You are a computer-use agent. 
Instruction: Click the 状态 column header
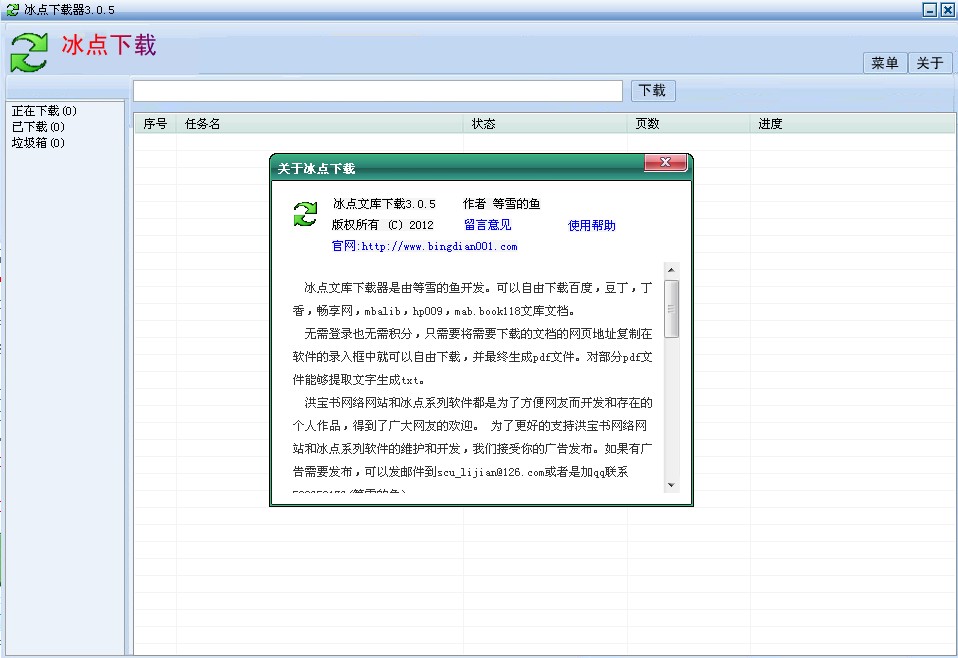[483, 124]
